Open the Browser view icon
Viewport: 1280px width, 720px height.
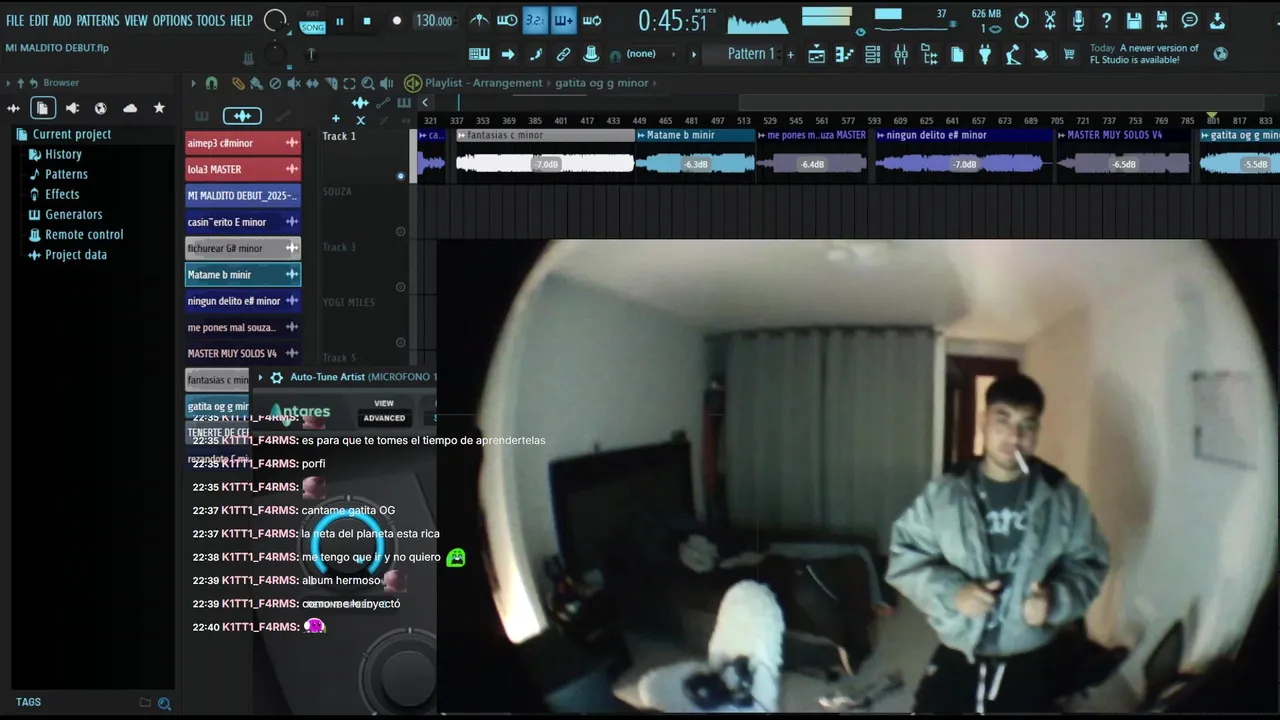click(x=929, y=55)
